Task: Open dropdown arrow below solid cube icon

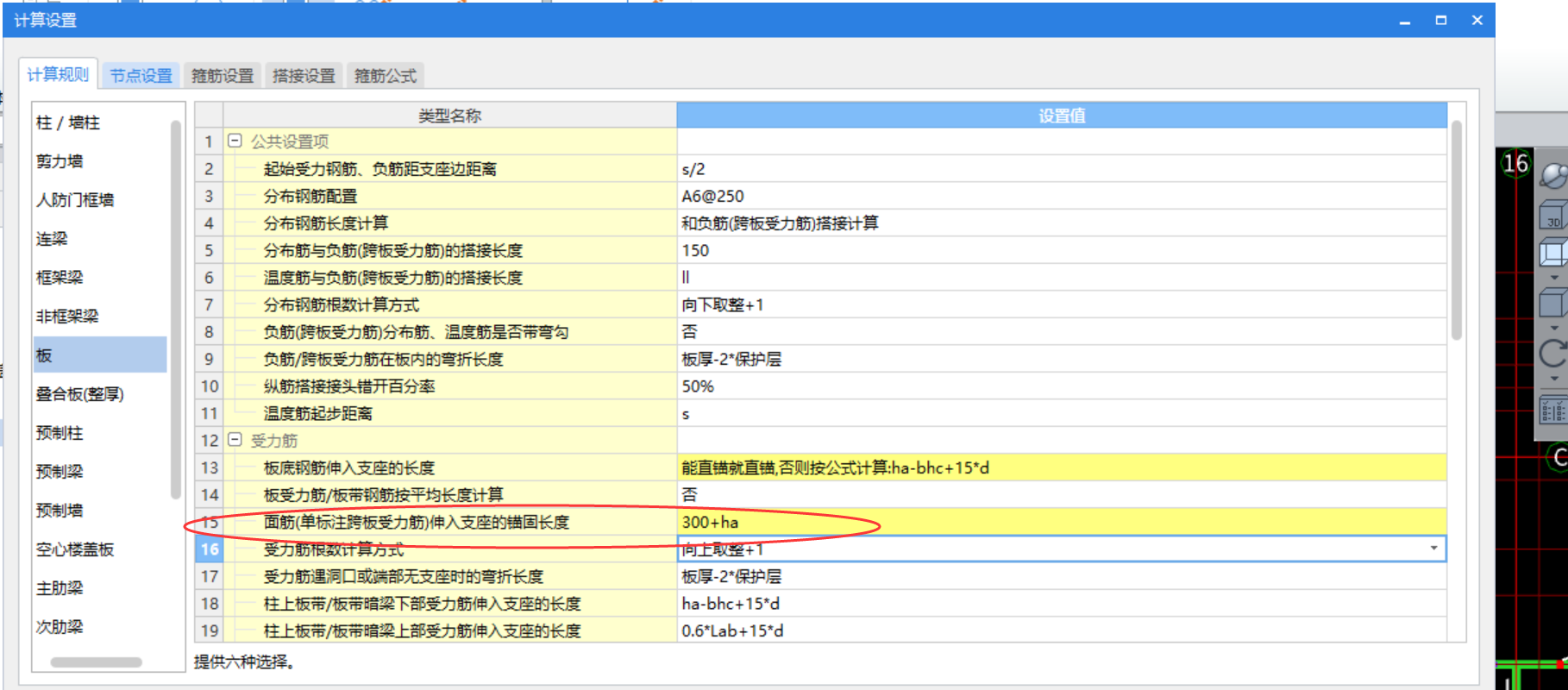Action: pyautogui.click(x=1554, y=328)
